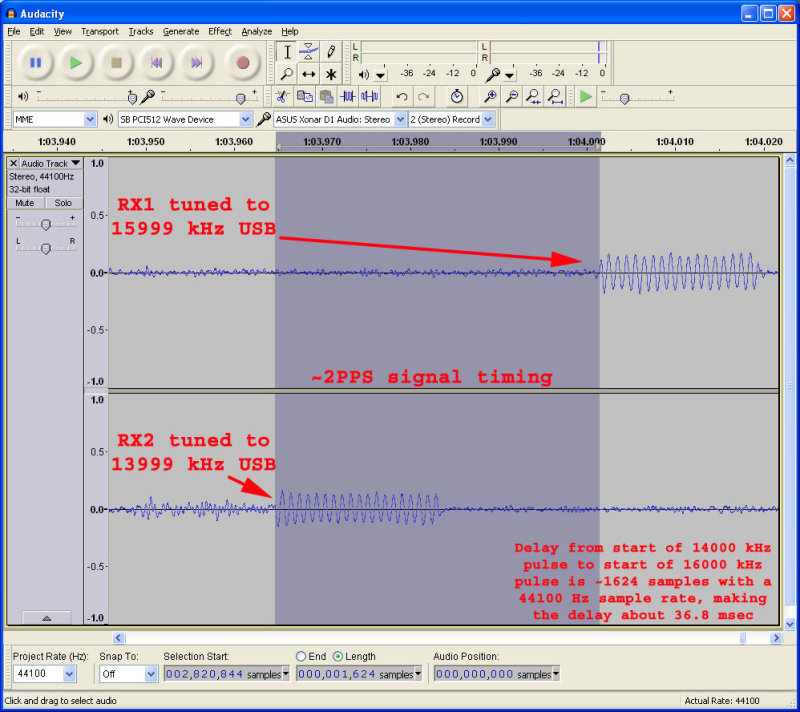Screen dimensions: 800x712
Task: Click the input volume slider thumb
Action: [241, 97]
